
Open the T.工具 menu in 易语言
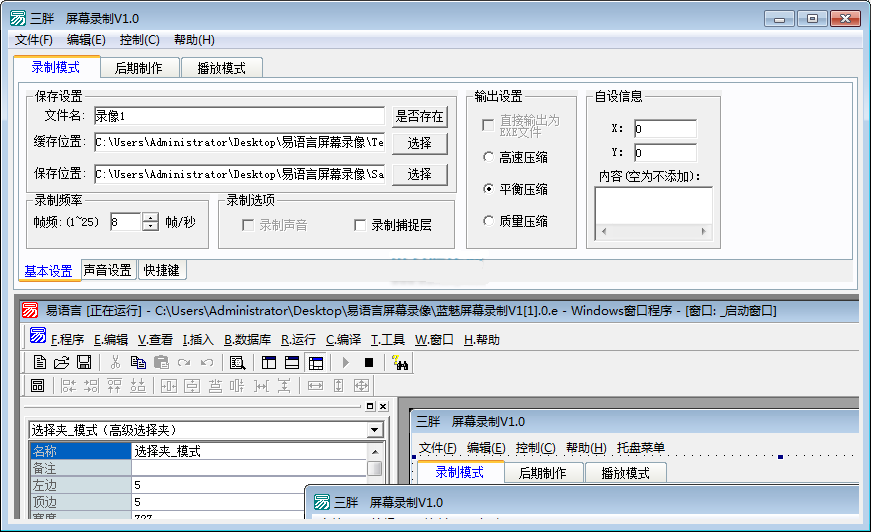[388, 339]
